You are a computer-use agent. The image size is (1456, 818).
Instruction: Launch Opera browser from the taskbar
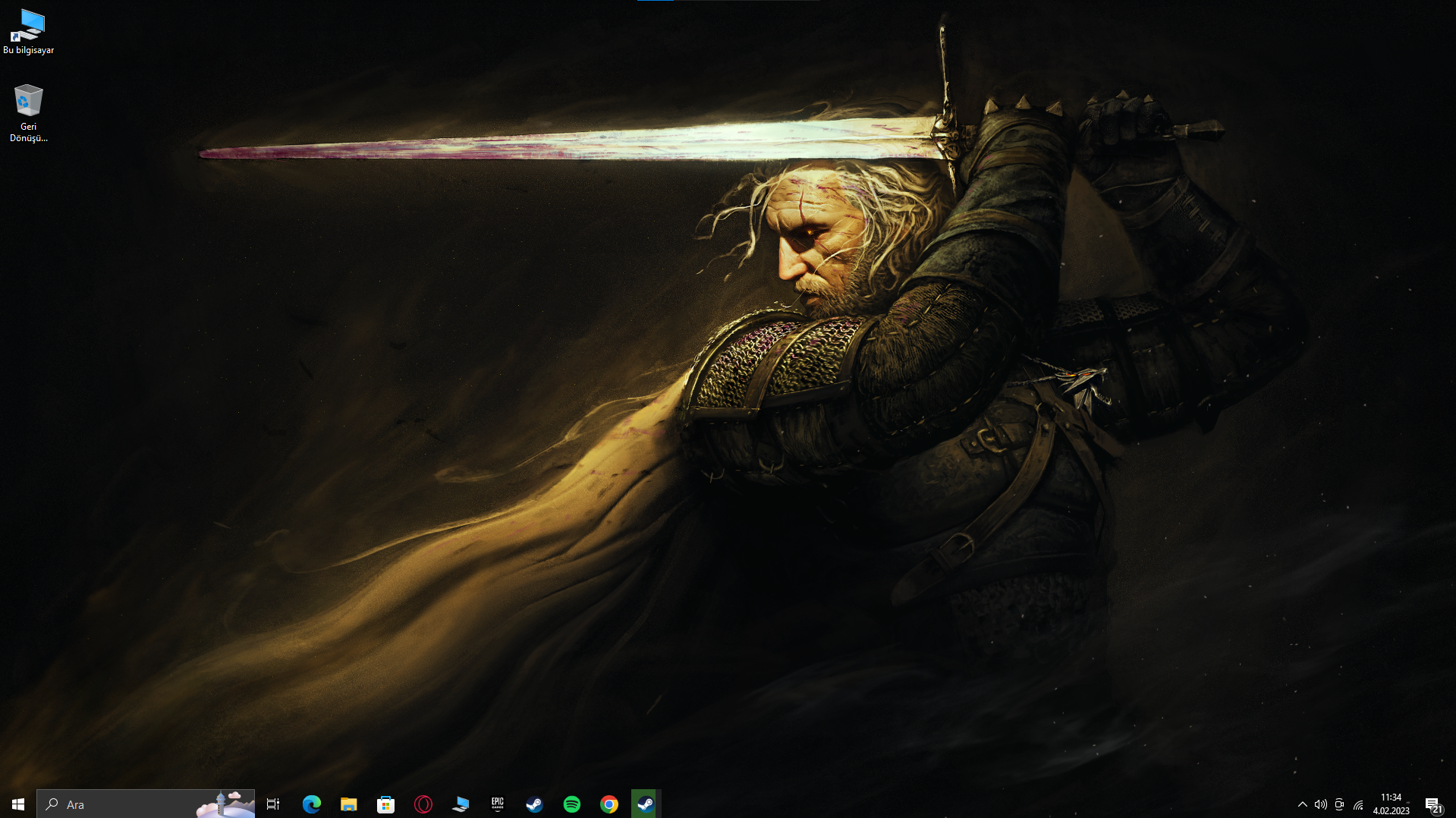pos(423,804)
